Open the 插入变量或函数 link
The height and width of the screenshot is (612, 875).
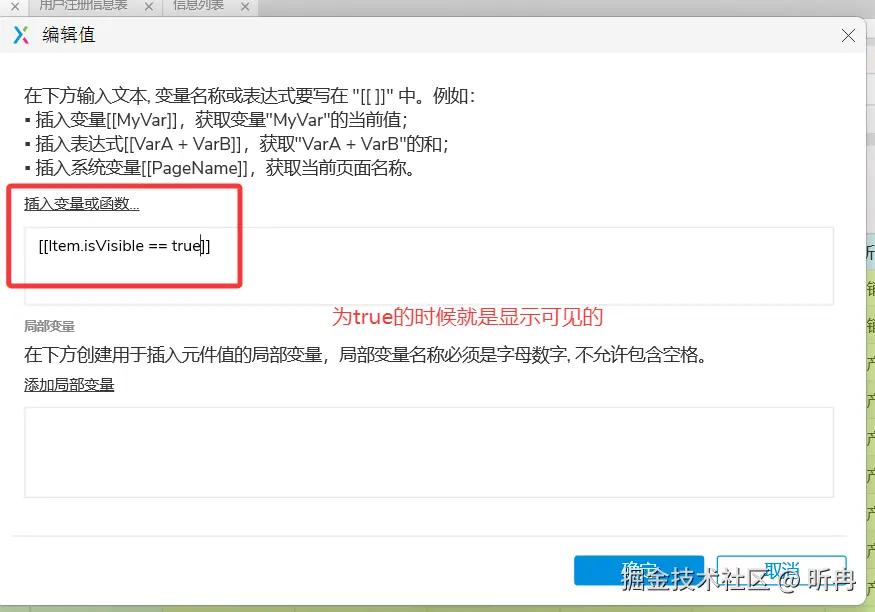81,204
